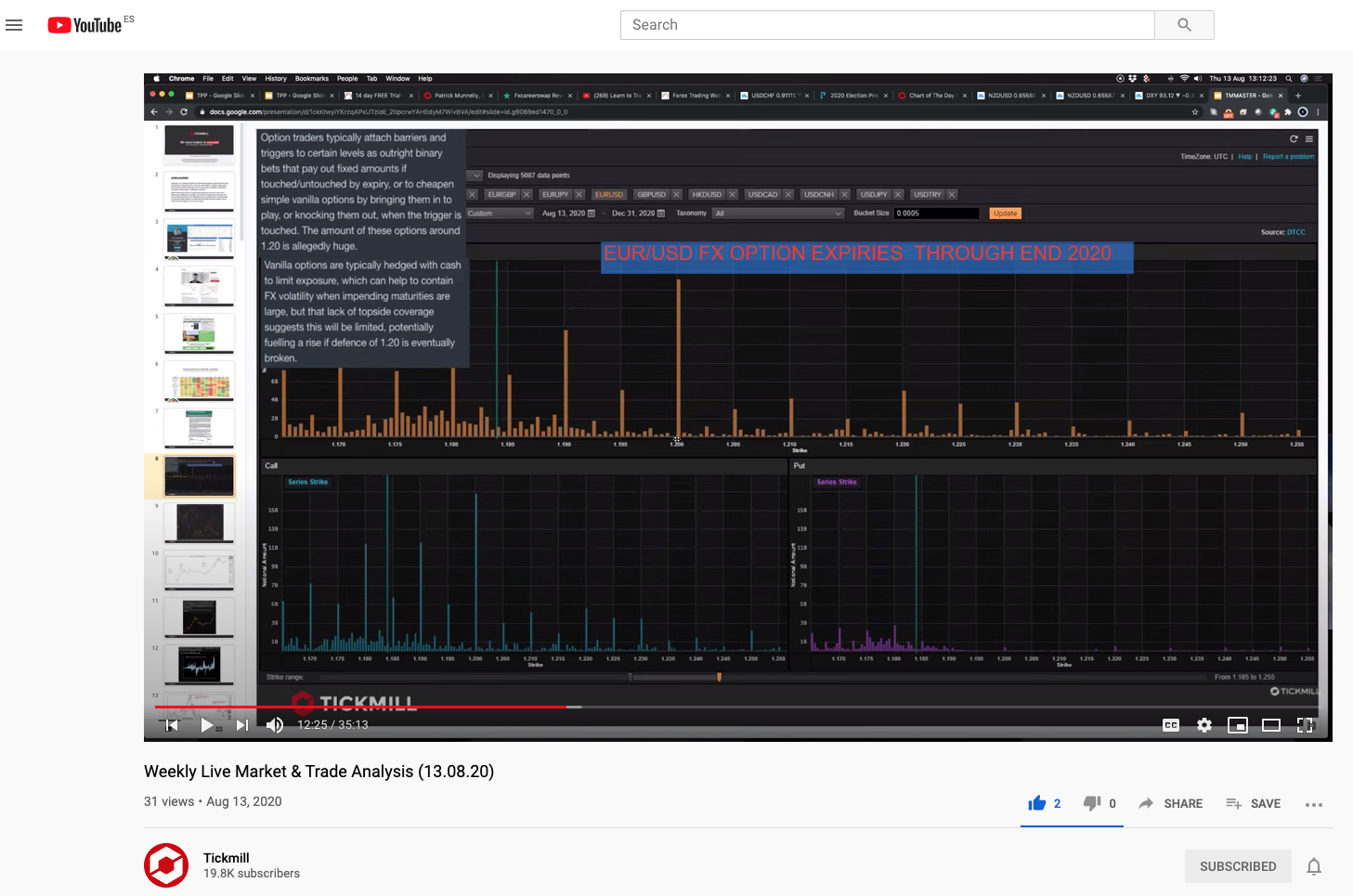Go to YouTube home via logo
Screen dimensions: 1353x896
click(x=85, y=25)
